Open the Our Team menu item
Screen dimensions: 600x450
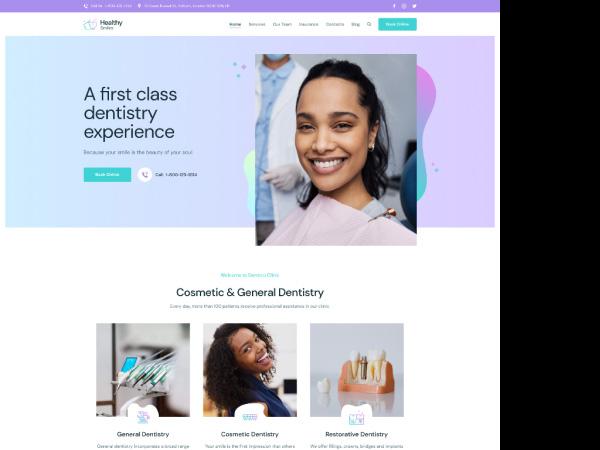(x=282, y=24)
